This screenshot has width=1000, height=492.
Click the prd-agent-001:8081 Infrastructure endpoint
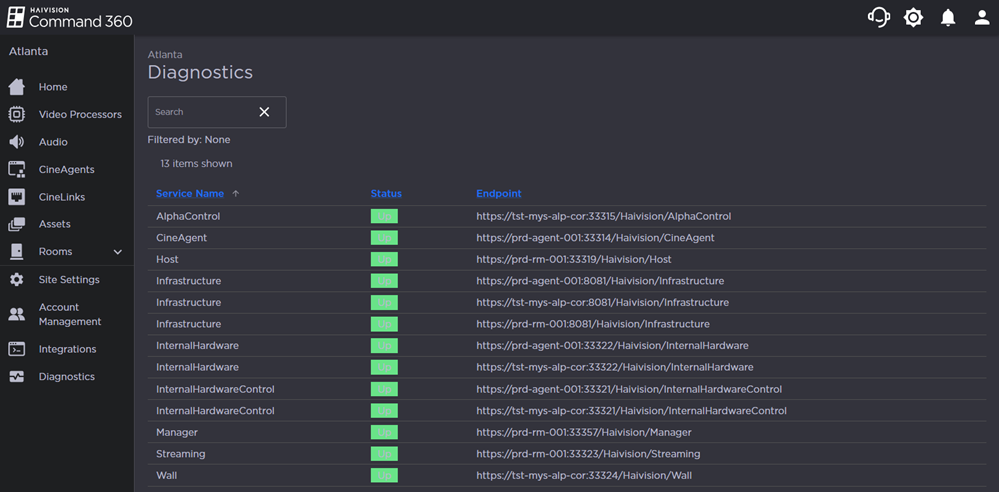[x=600, y=281]
